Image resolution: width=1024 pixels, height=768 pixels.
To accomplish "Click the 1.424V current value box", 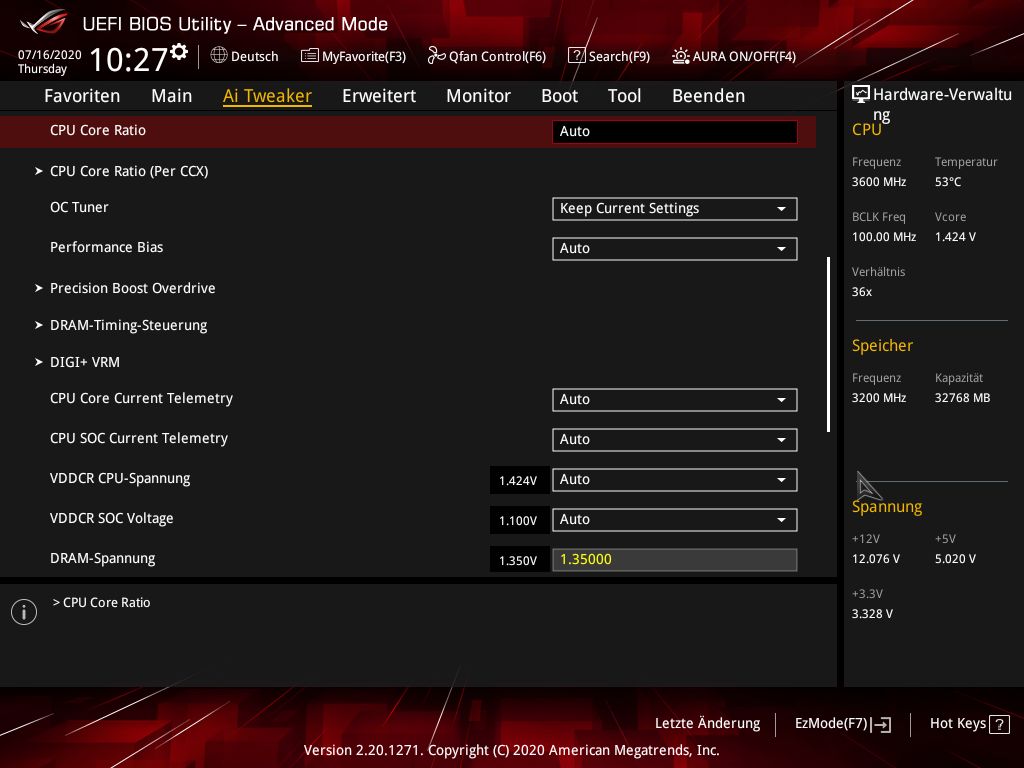I will tap(519, 481).
